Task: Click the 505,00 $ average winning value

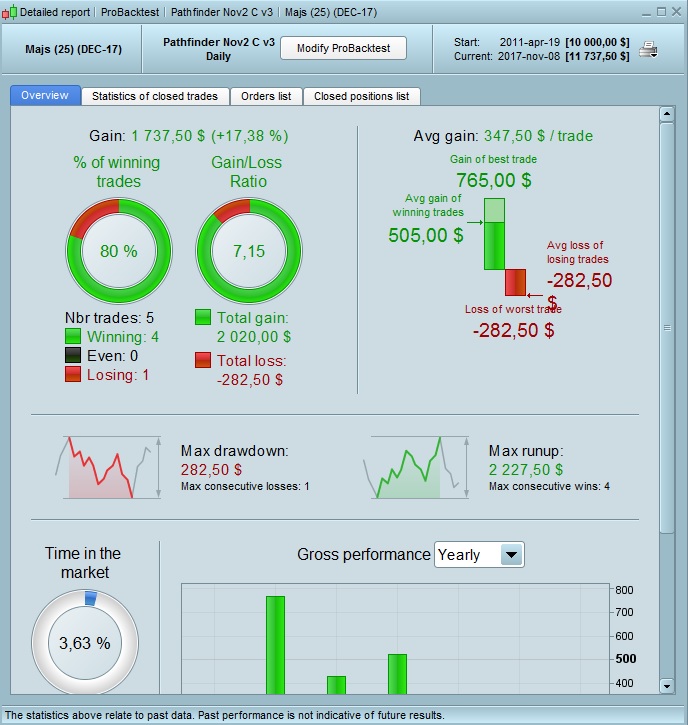Action: 426,235
